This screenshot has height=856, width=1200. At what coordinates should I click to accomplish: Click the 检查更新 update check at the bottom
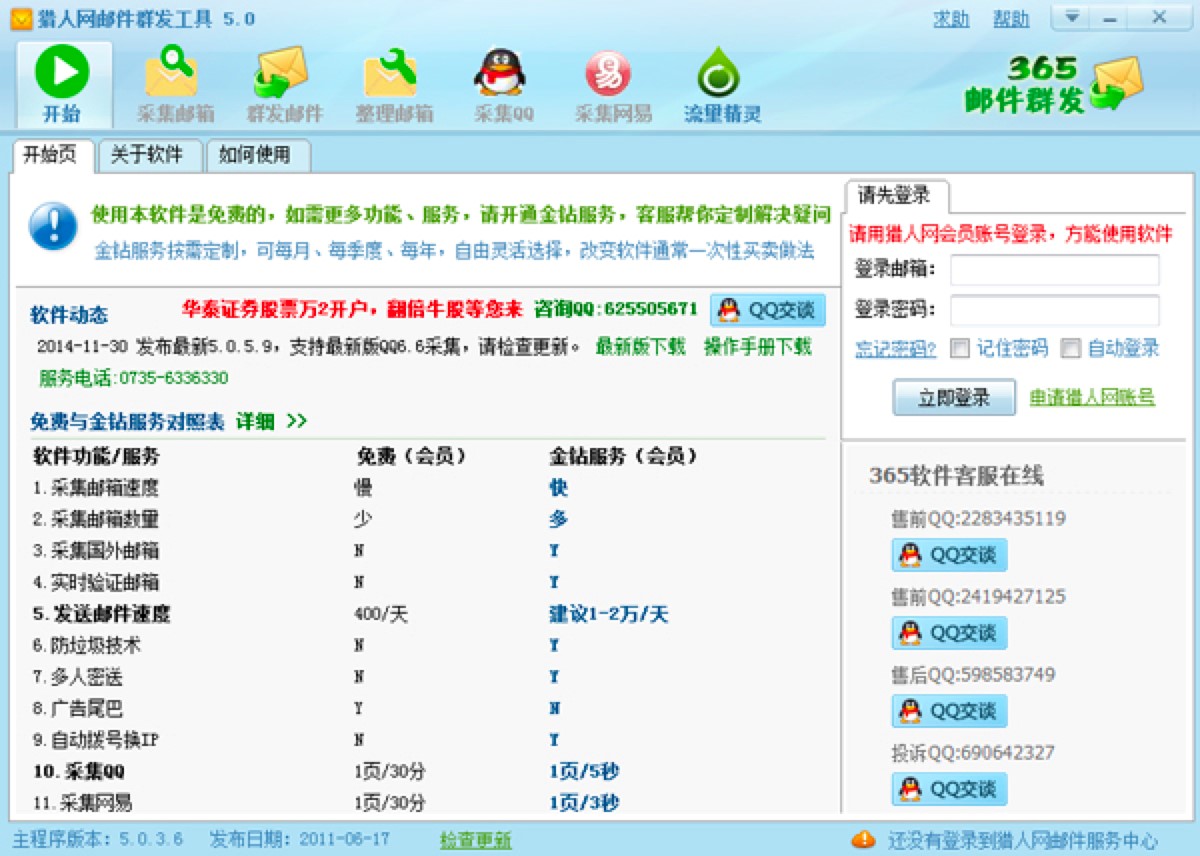pyautogui.click(x=475, y=840)
